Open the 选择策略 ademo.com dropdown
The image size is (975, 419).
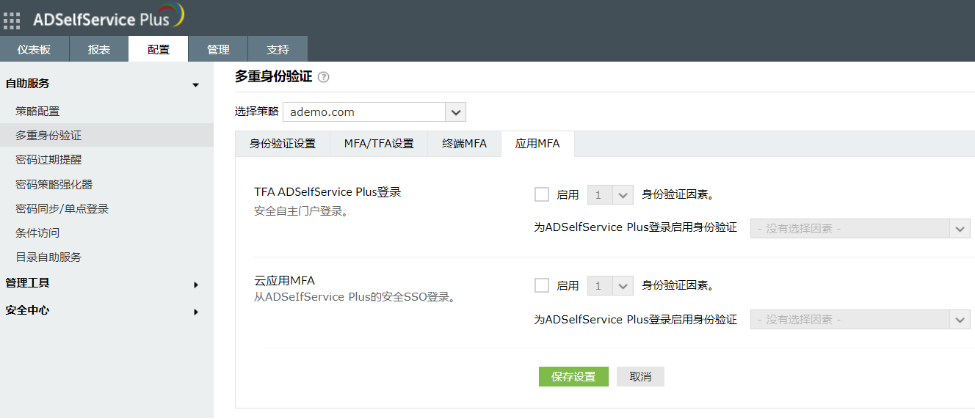374,113
